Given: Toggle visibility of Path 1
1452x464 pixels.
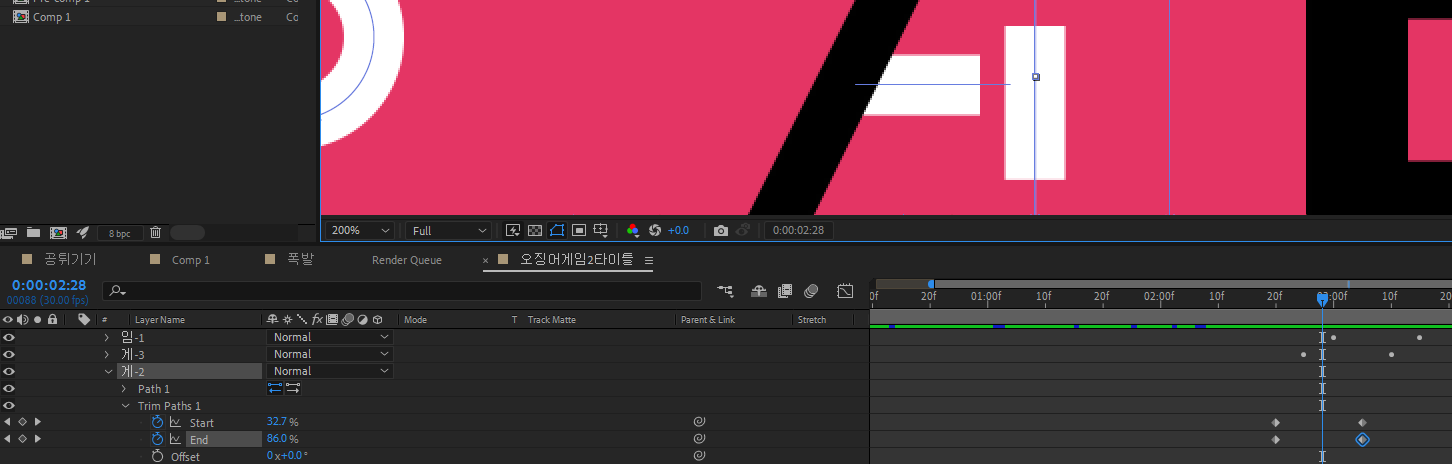Looking at the screenshot, I should 9,388.
